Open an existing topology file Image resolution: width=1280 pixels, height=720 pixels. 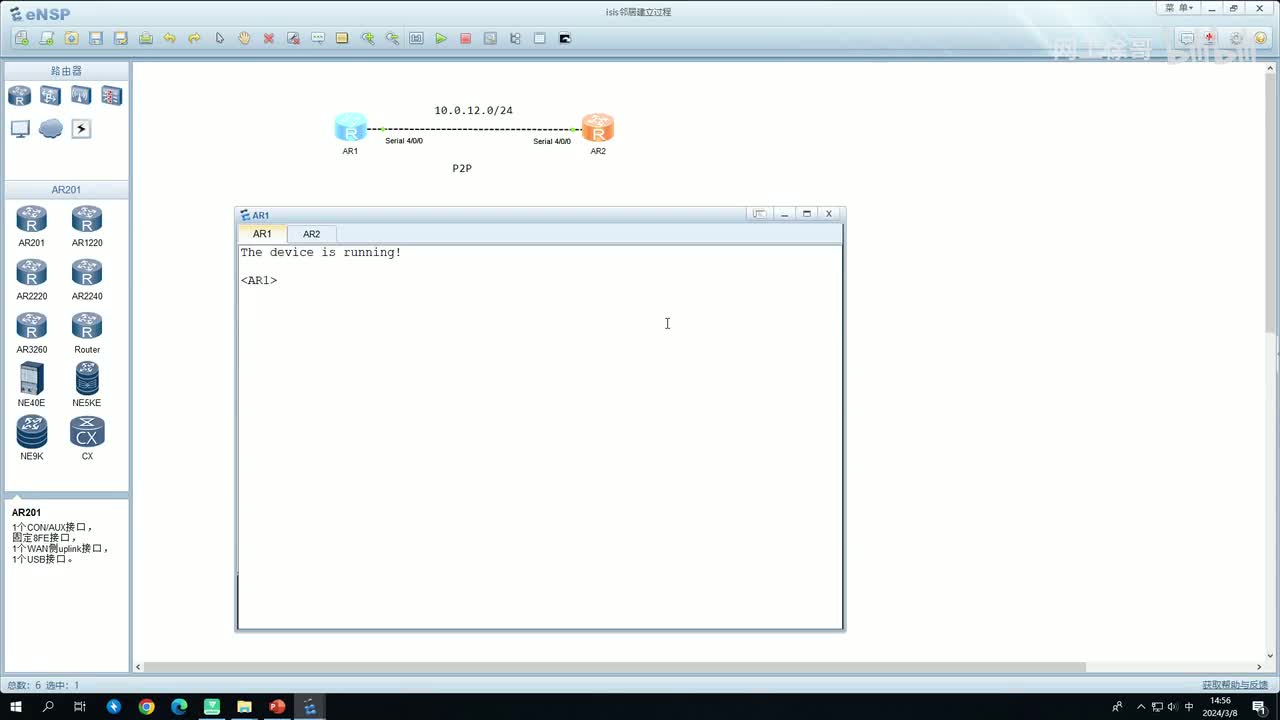click(71, 38)
